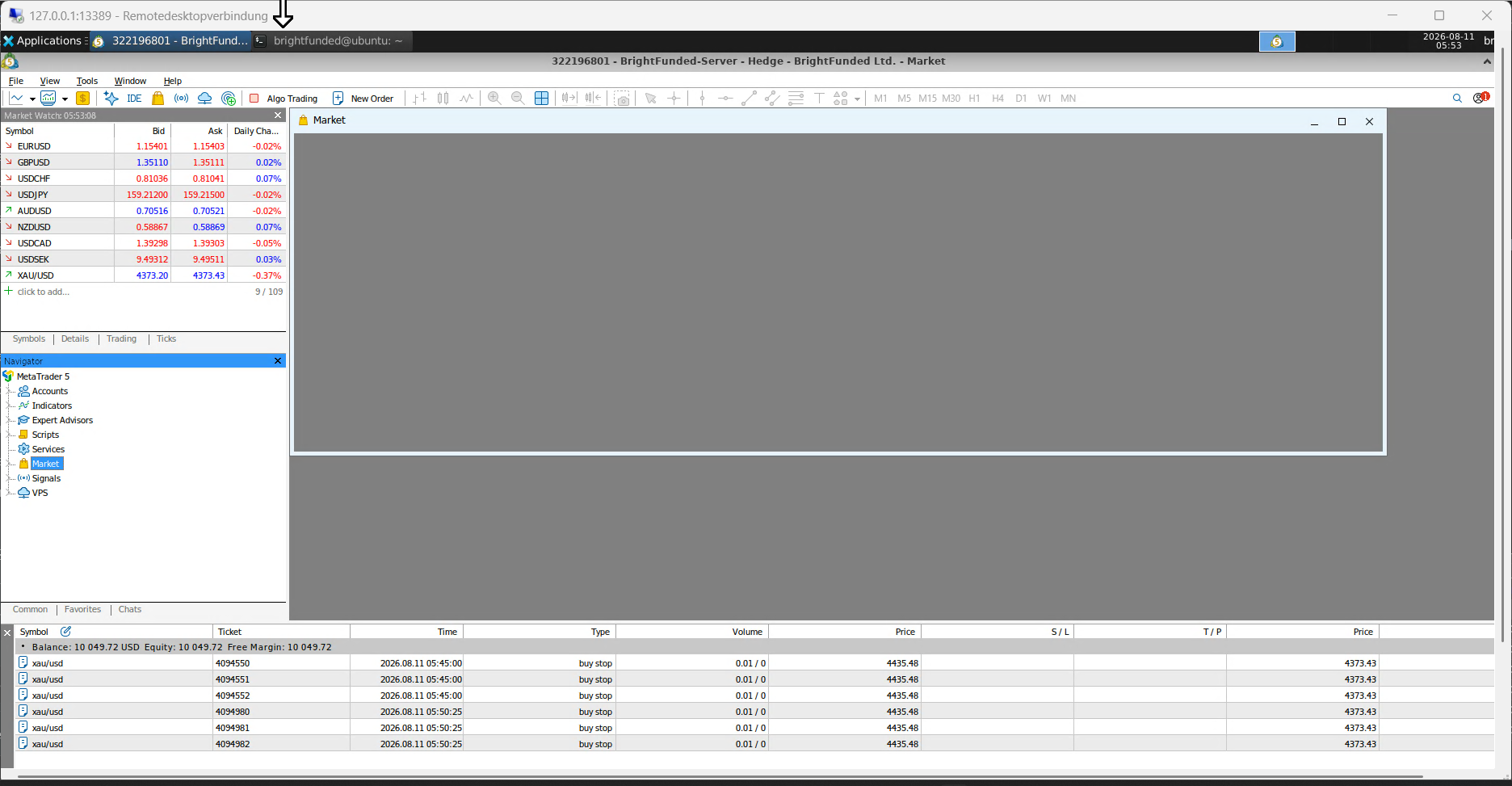Click the search magnifier icon at top right
1512x786 pixels.
point(1457,99)
